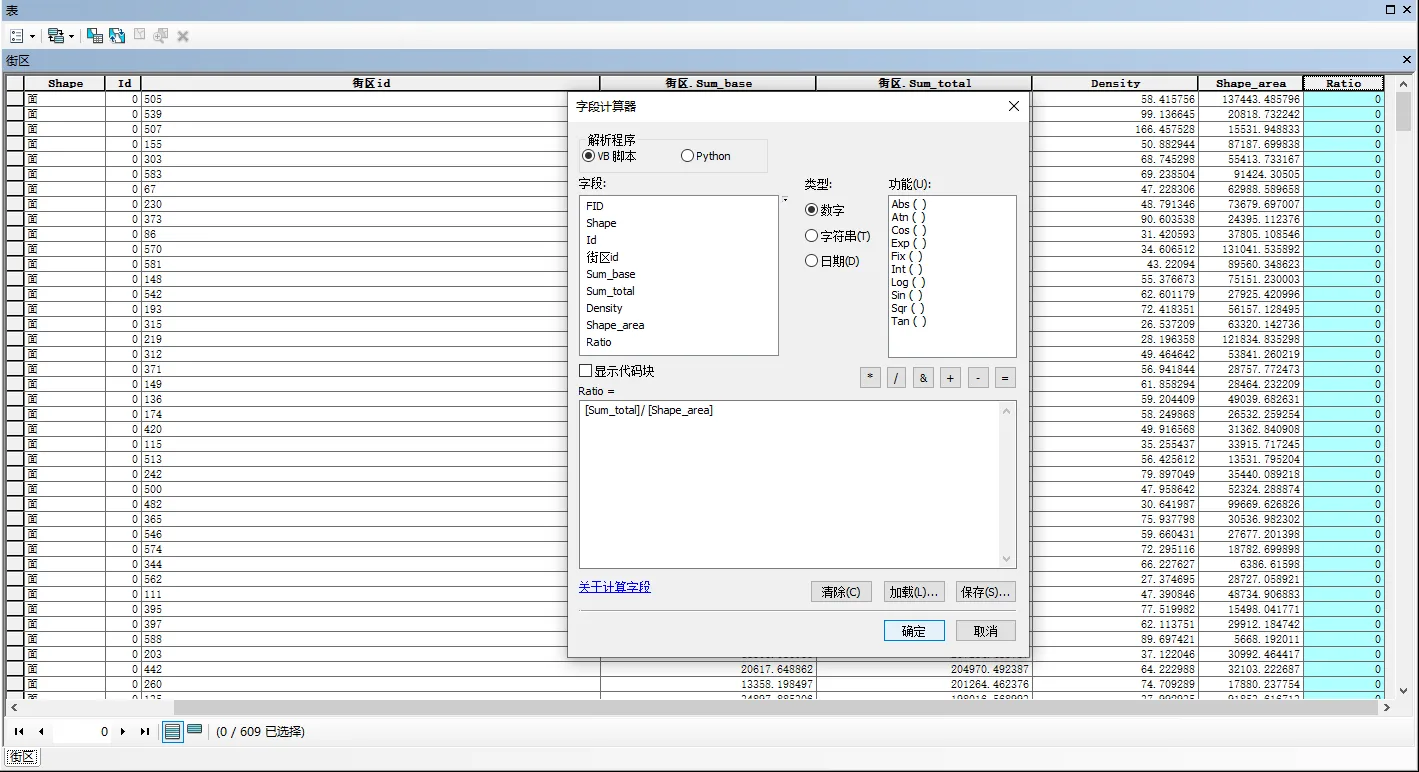Open the Table Options menu icon
Image resolution: width=1419 pixels, height=772 pixels.
[x=16, y=36]
